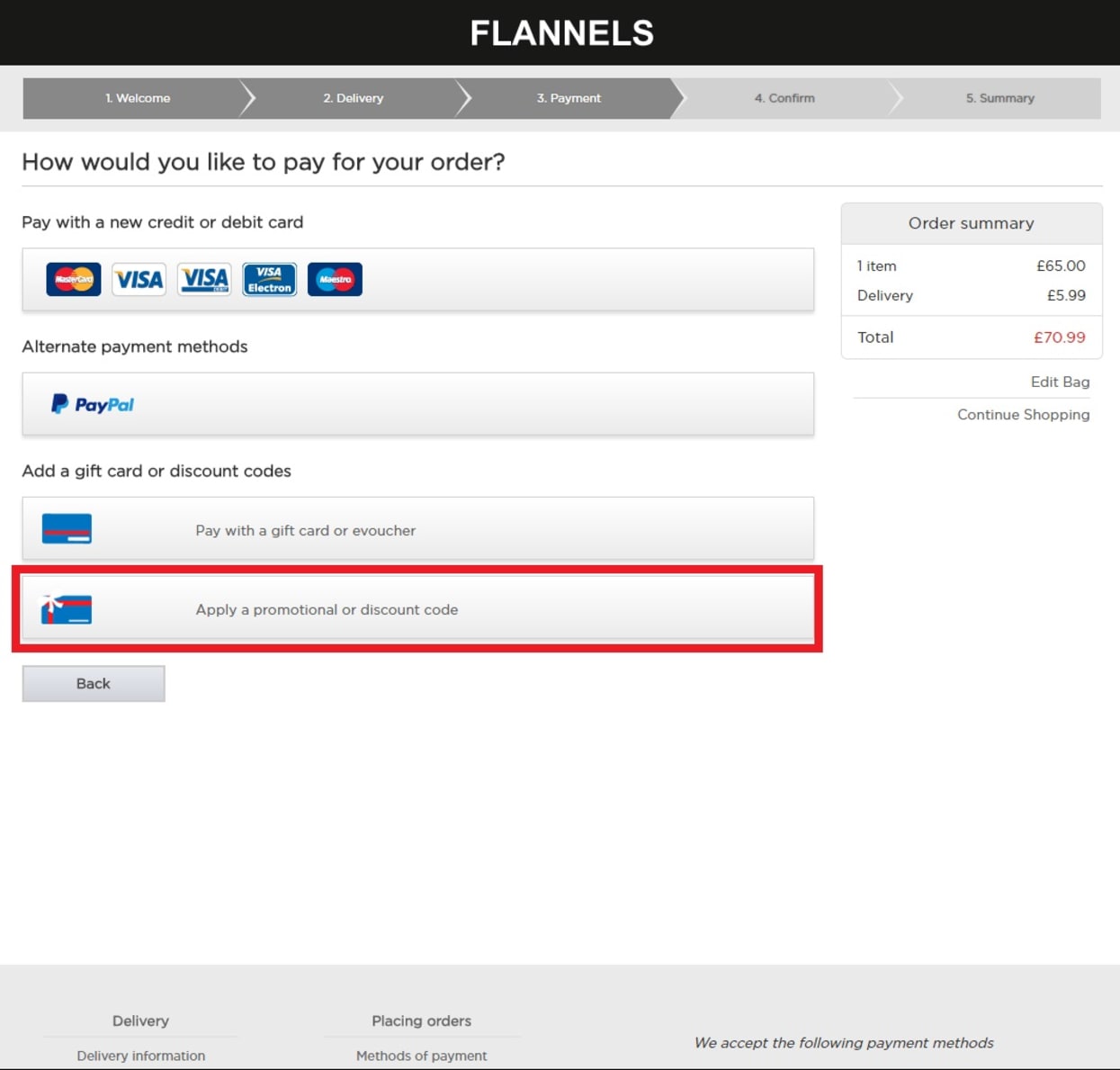Select step 5. Summary

pos(1000,98)
